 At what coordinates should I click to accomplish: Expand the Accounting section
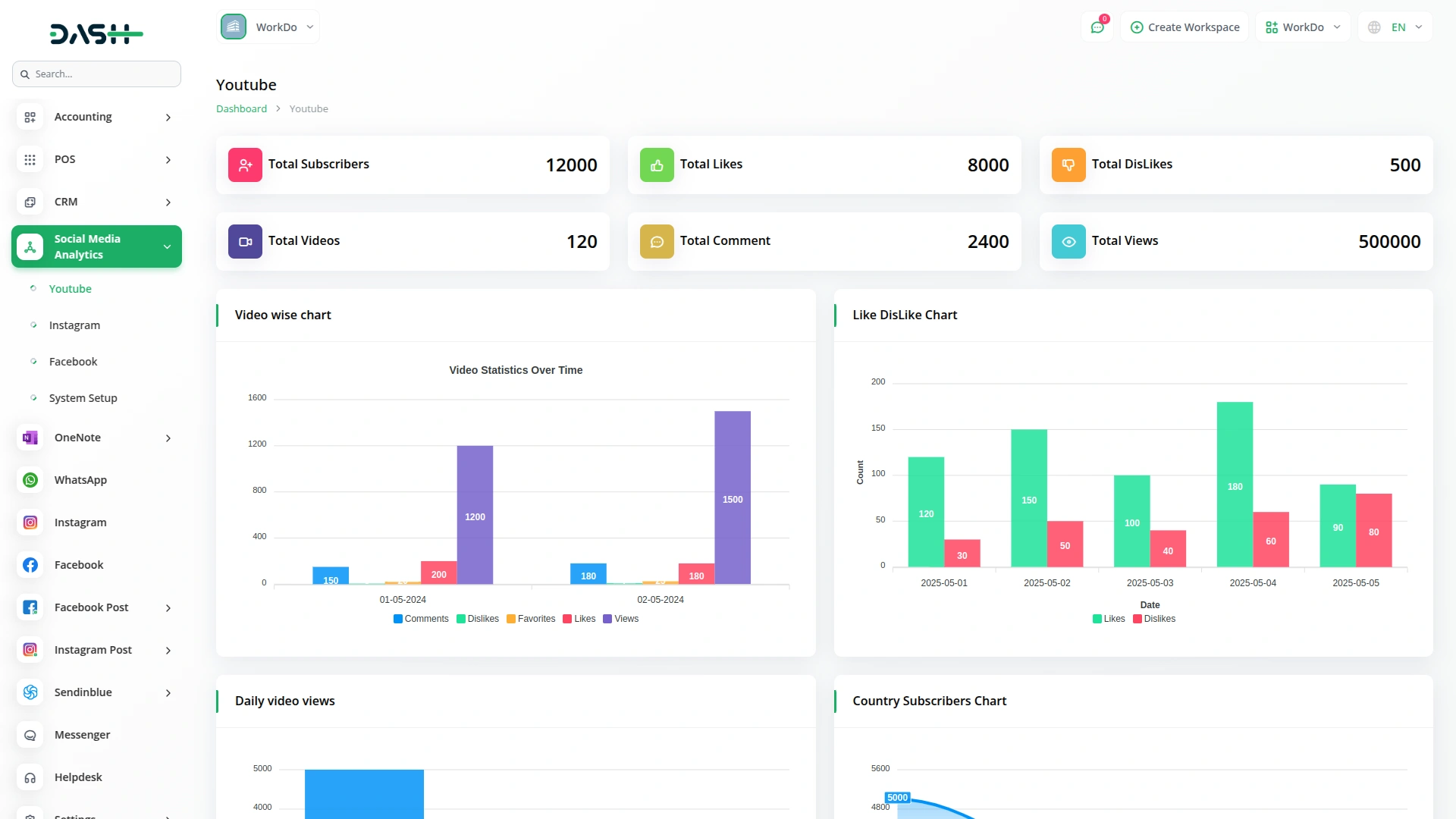(x=96, y=117)
